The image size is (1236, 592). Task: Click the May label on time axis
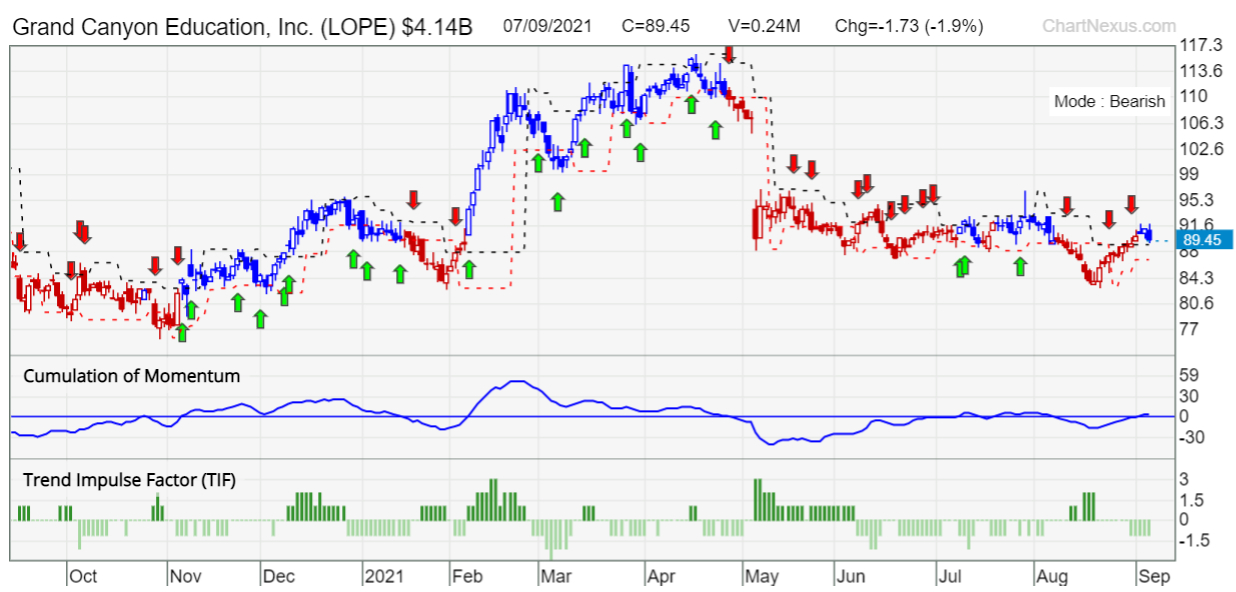pos(761,577)
